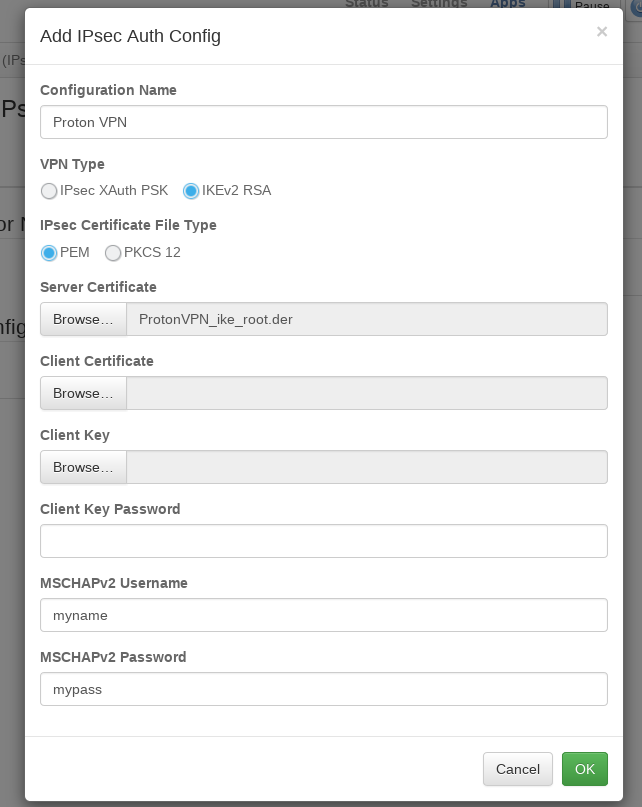Cancel the IPsec auth configuration
Image resolution: width=642 pixels, height=807 pixels.
(x=517, y=769)
